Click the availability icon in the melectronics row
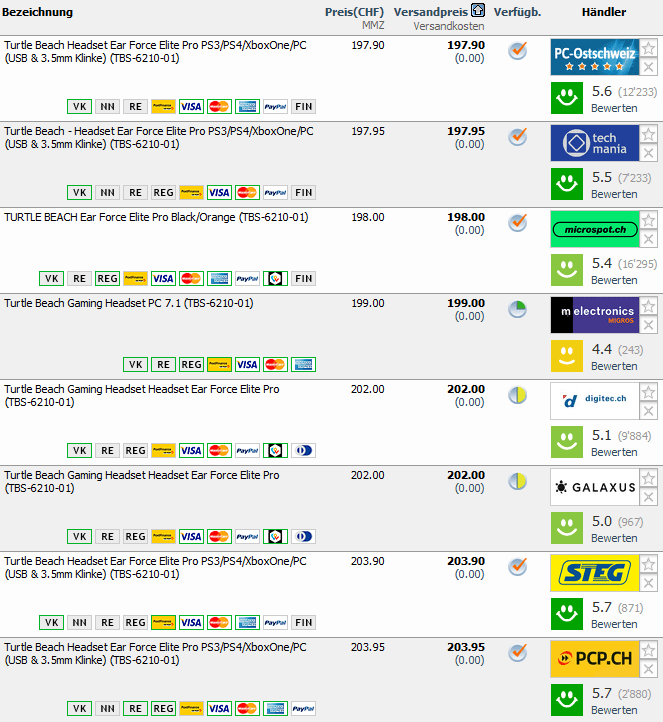The width and height of the screenshot is (663, 722). pyautogui.click(x=517, y=309)
